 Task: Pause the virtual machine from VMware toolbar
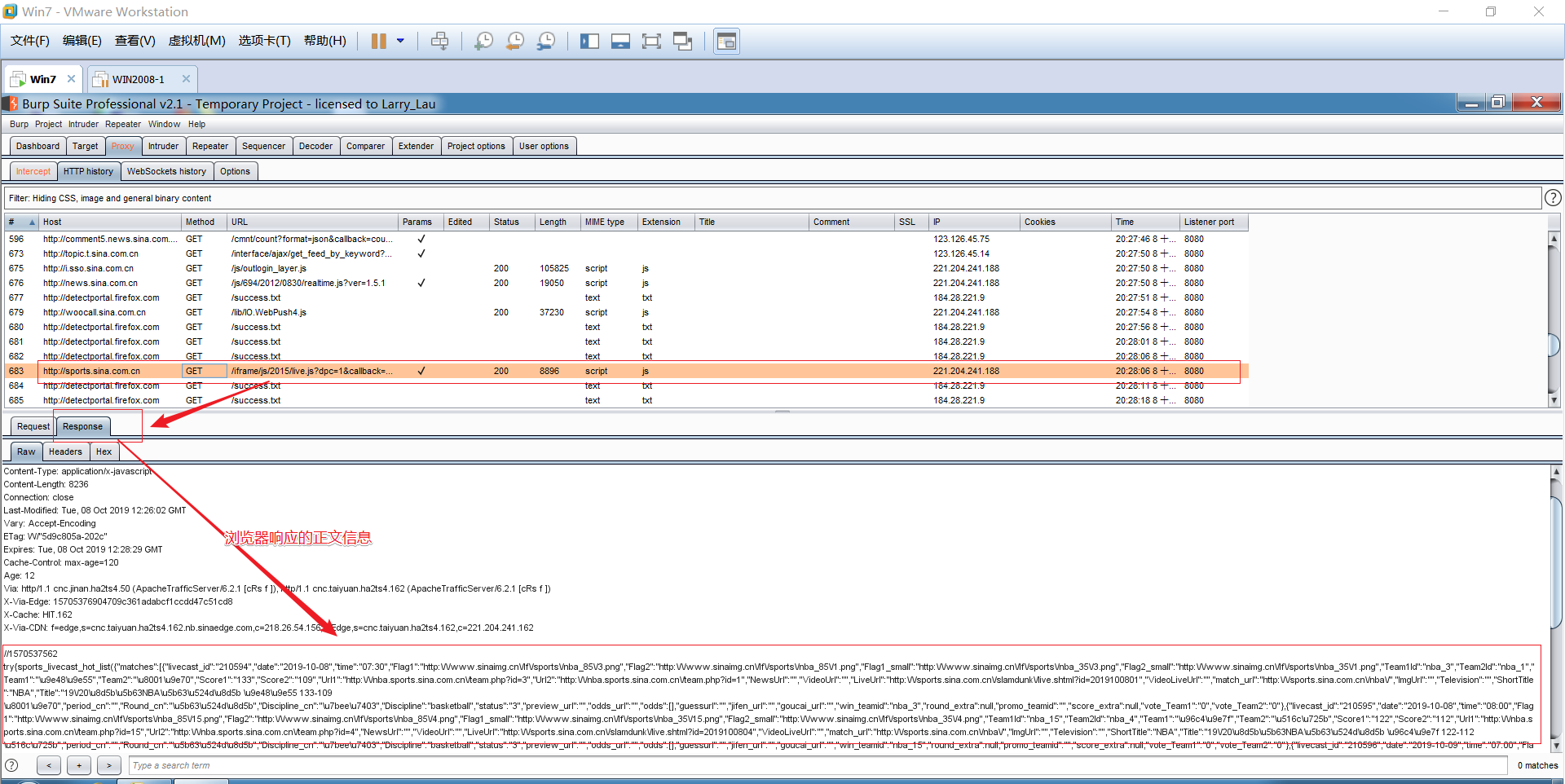[x=379, y=41]
